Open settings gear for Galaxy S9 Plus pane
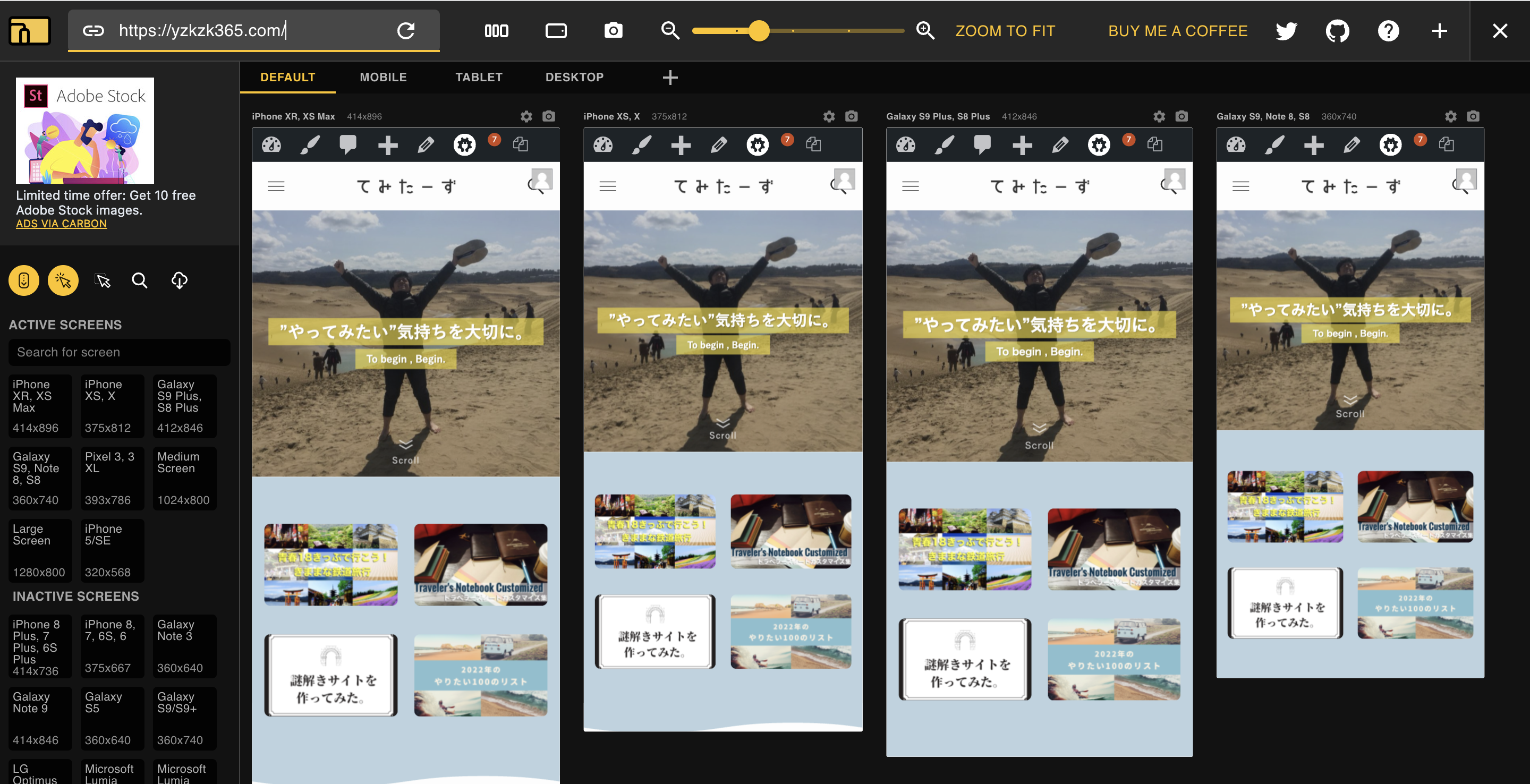The image size is (1530, 784). click(x=1159, y=116)
